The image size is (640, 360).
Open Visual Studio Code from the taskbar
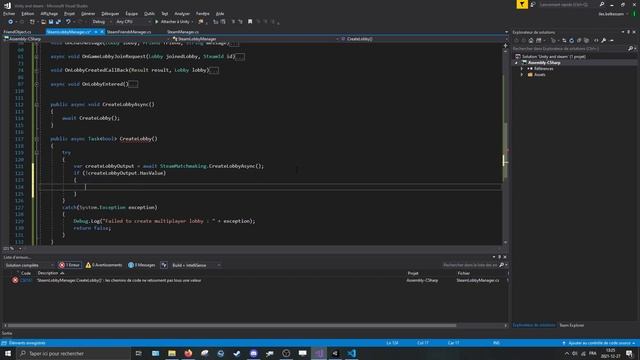(351, 353)
